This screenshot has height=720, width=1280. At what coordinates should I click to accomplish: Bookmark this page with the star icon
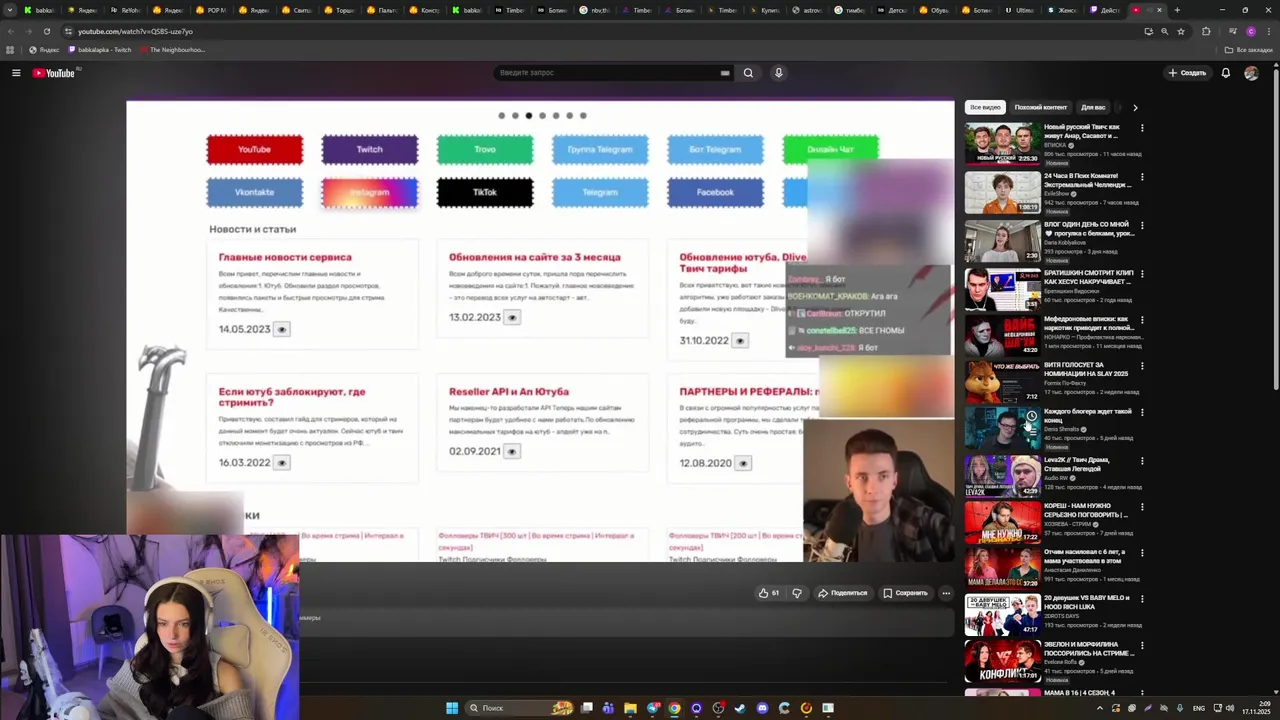pyautogui.click(x=1181, y=31)
